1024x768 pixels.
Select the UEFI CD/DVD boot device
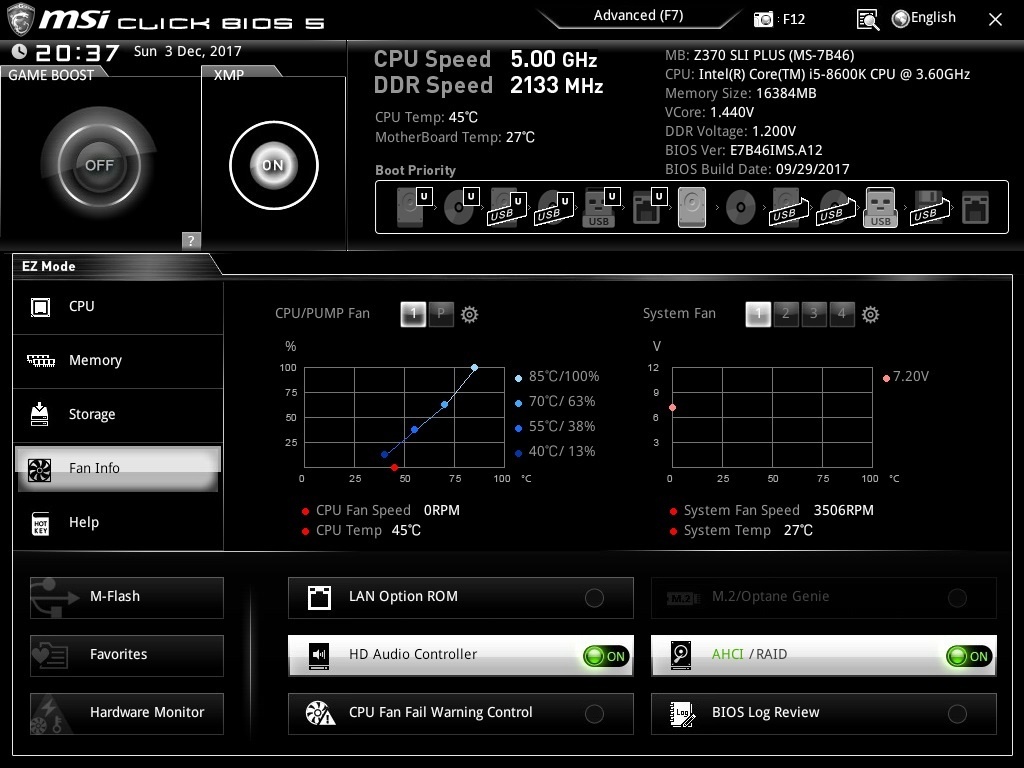(461, 206)
